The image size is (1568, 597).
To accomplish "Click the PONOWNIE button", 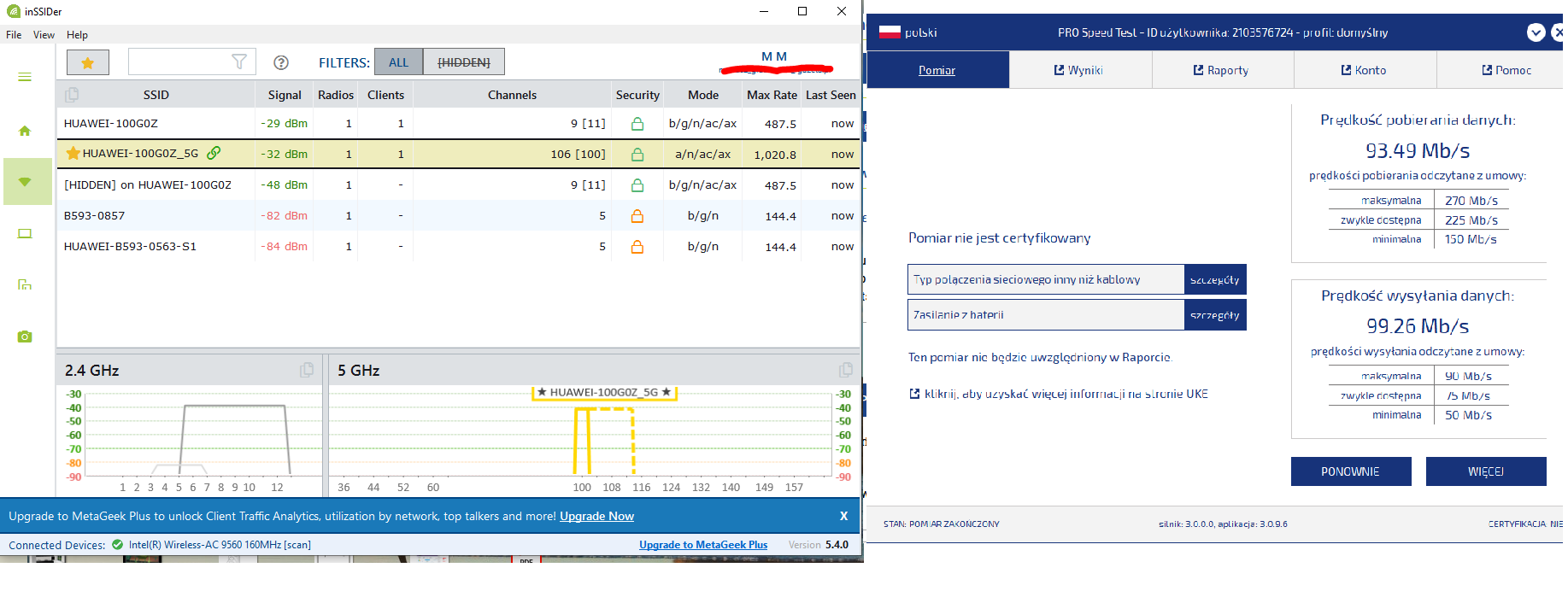I will click(x=1351, y=471).
